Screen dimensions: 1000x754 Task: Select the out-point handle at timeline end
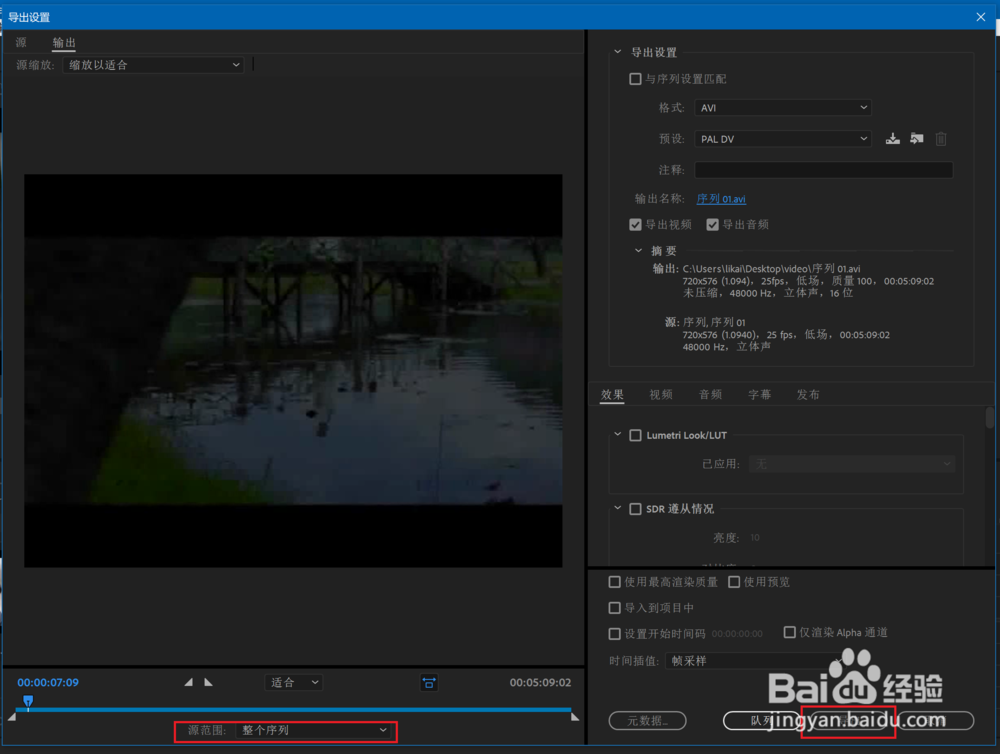575,717
